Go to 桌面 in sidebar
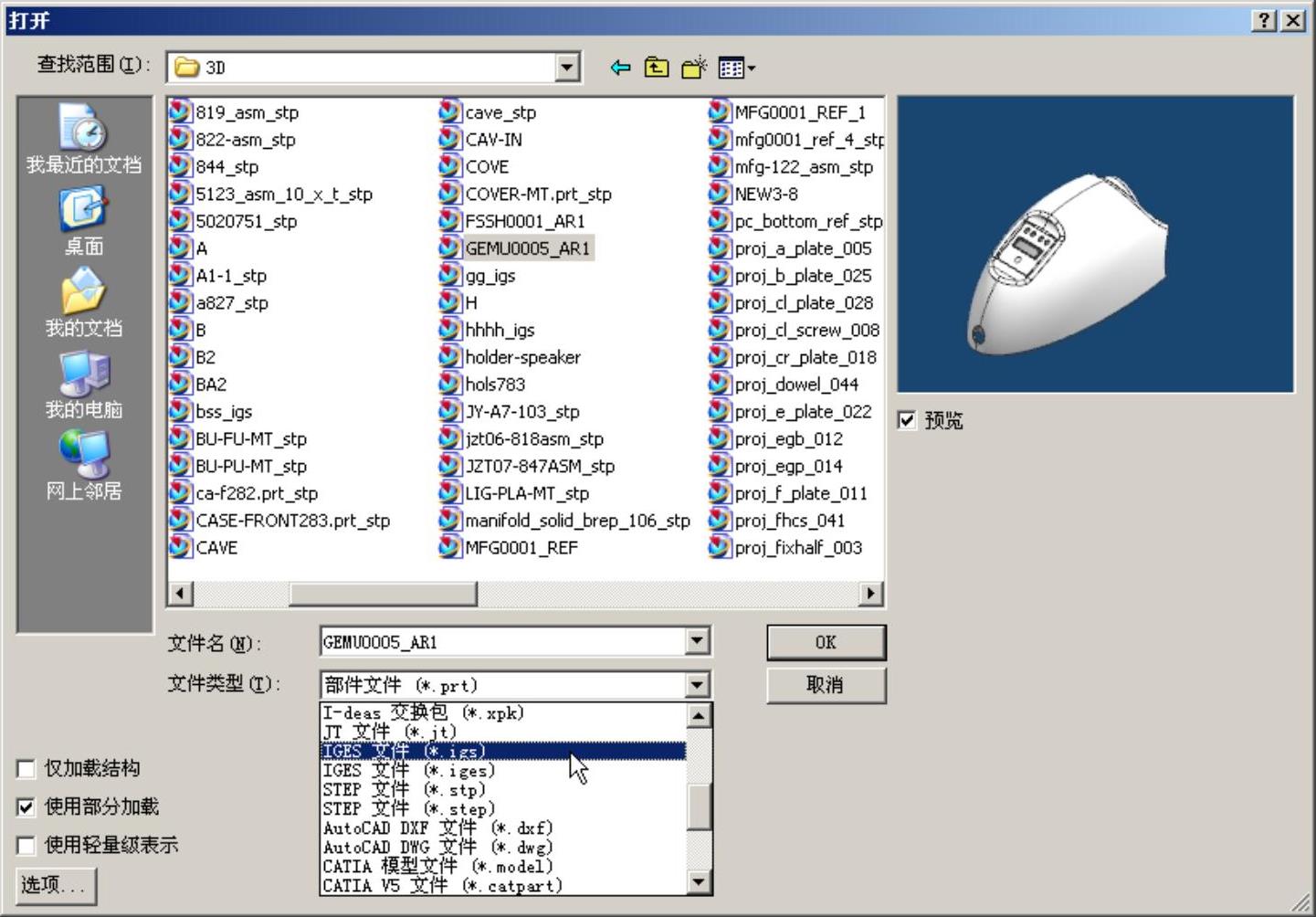Image resolution: width=1316 pixels, height=917 pixels. (x=84, y=221)
